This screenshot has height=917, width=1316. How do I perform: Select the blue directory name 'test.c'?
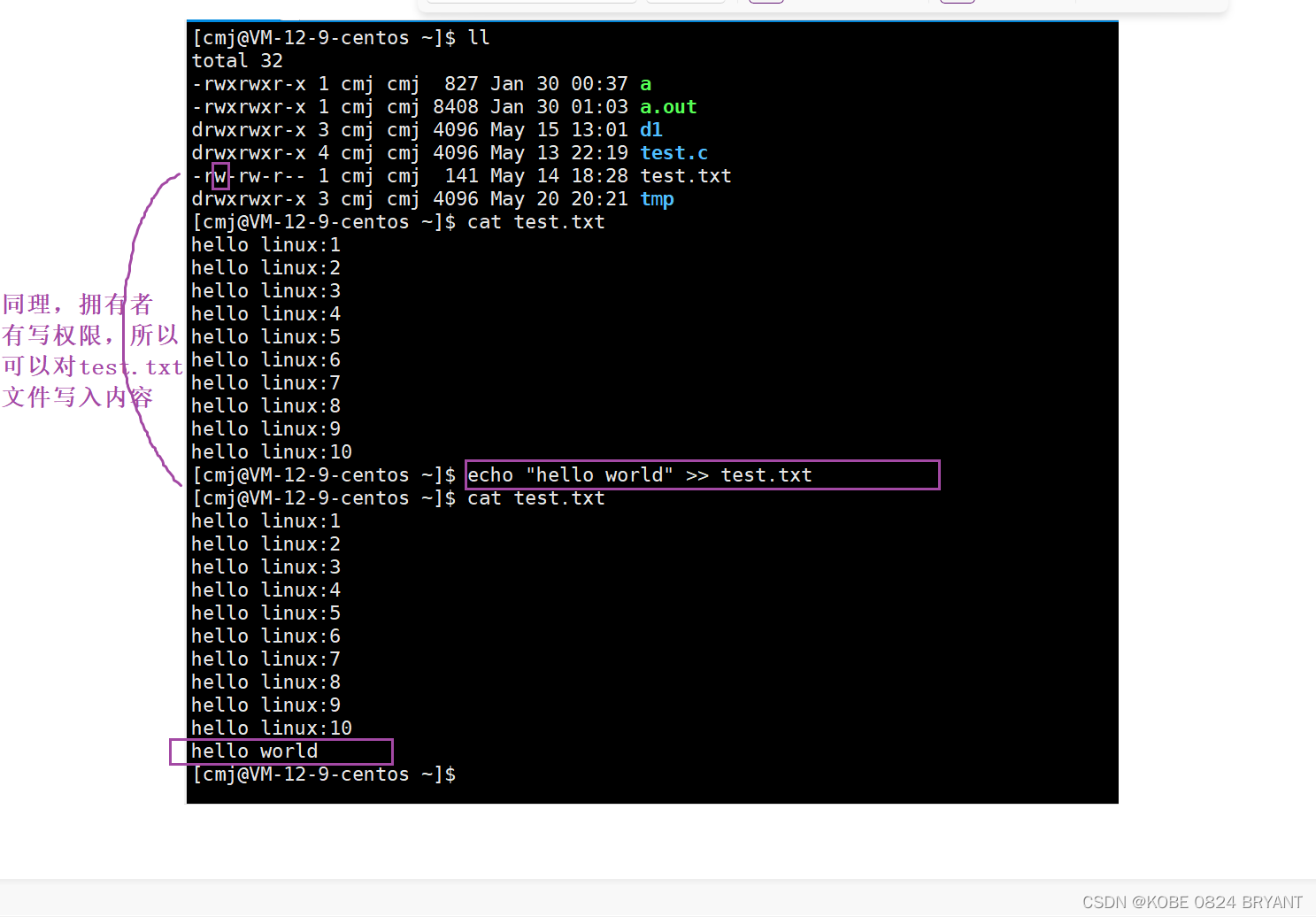(x=674, y=152)
